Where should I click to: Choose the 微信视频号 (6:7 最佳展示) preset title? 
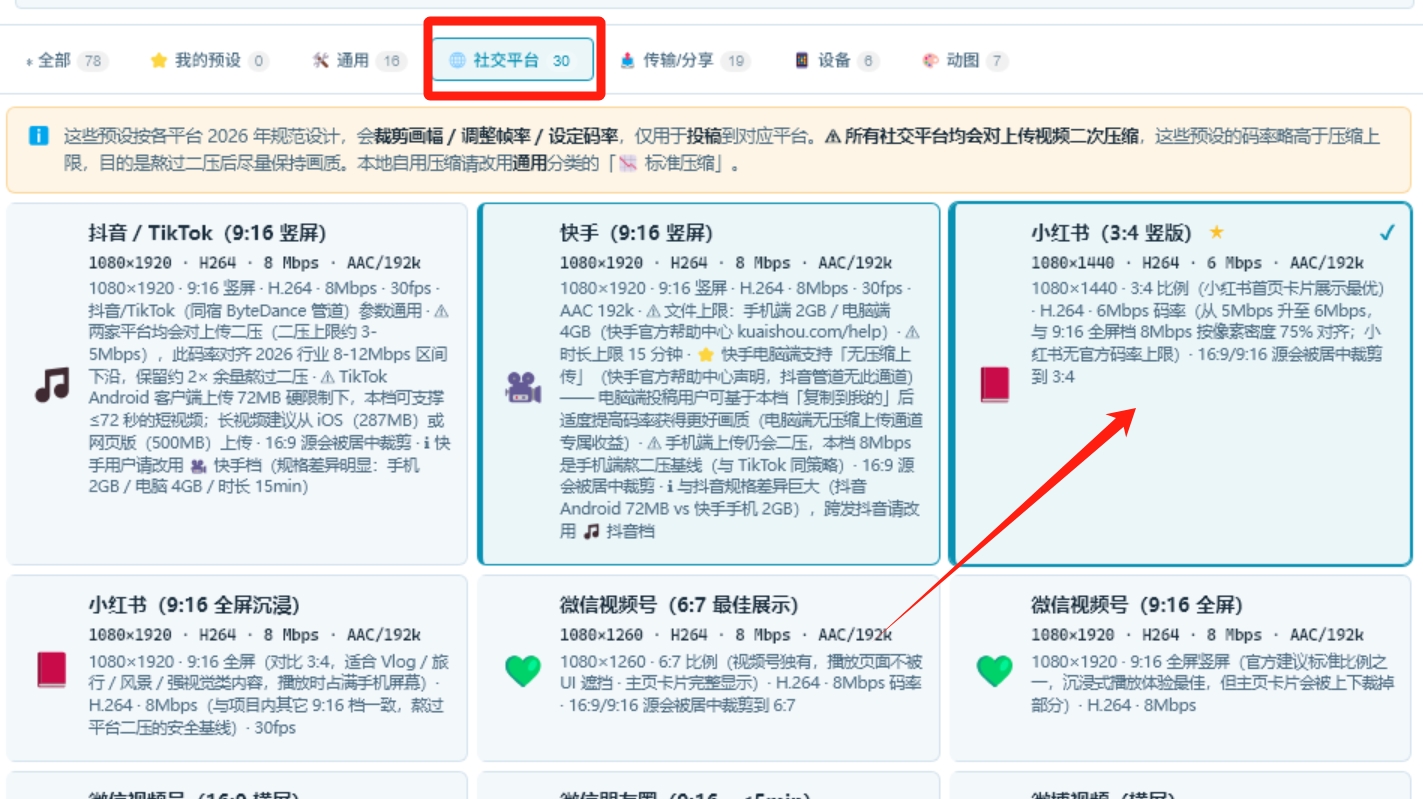pos(679,605)
